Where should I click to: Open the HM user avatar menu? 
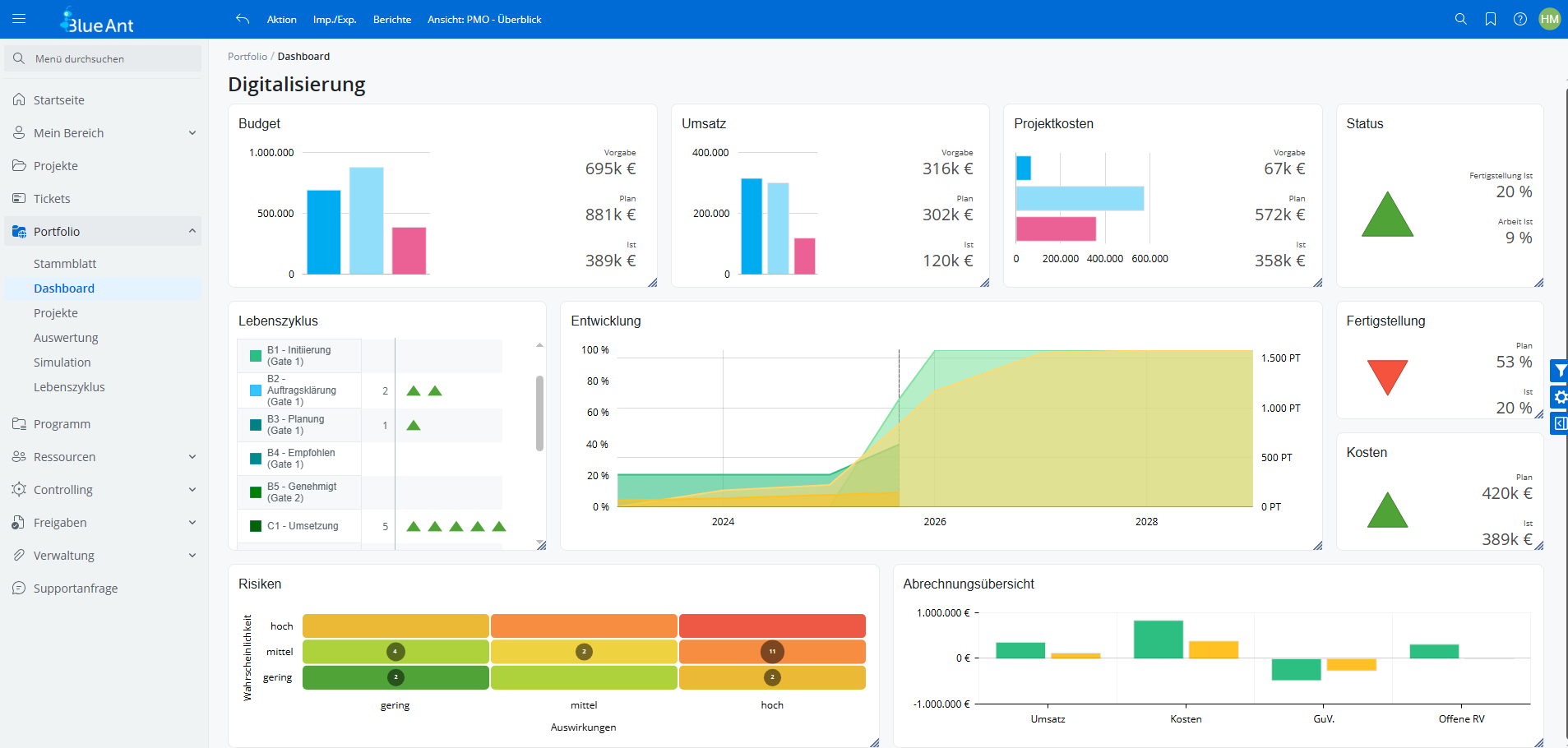pyautogui.click(x=1549, y=19)
